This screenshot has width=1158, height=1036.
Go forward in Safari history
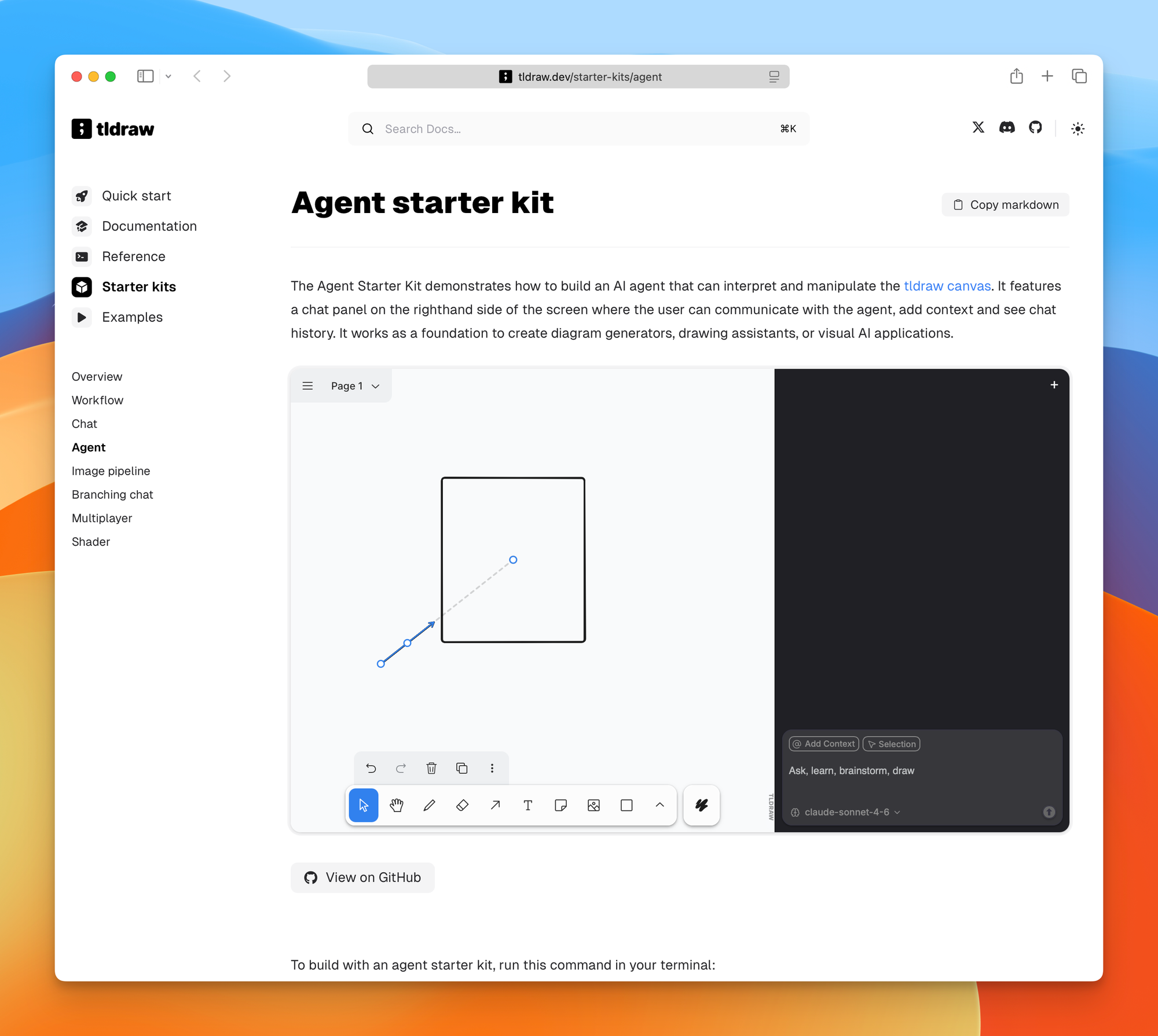[227, 76]
